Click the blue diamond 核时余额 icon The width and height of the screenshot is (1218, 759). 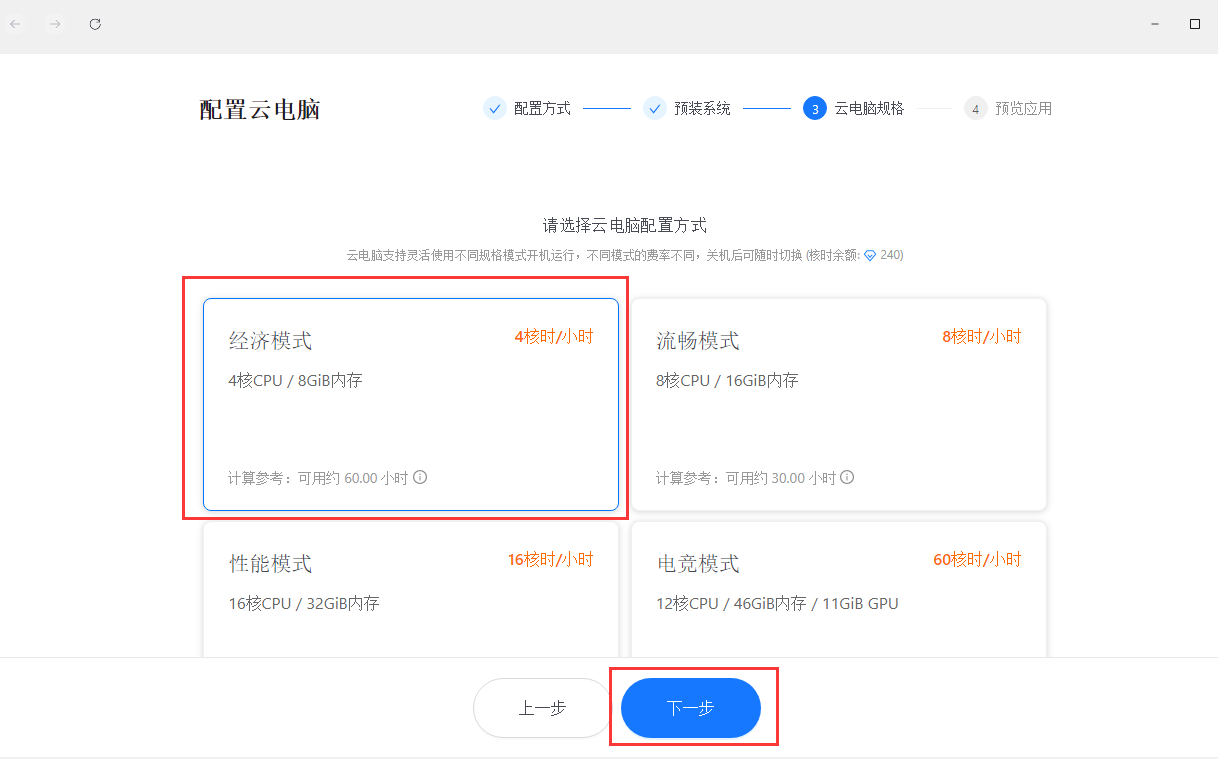869,256
